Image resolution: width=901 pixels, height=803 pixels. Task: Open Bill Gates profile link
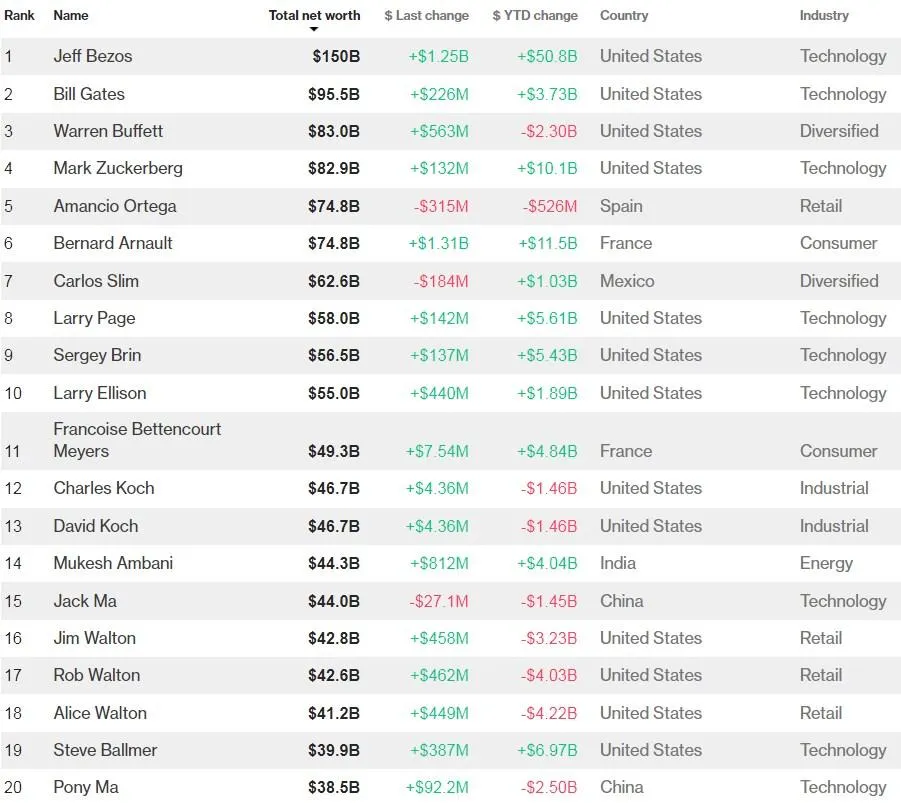[x=89, y=94]
